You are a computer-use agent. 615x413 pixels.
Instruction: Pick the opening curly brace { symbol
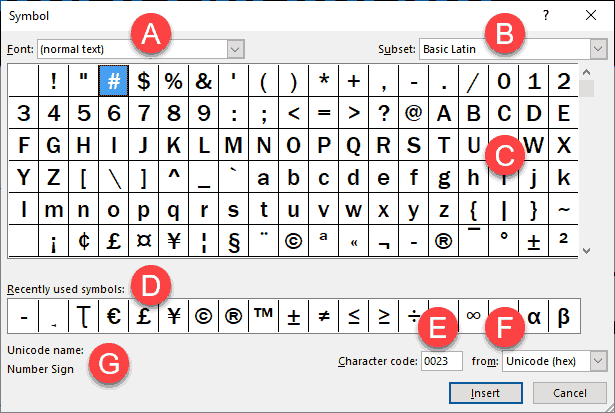point(473,209)
